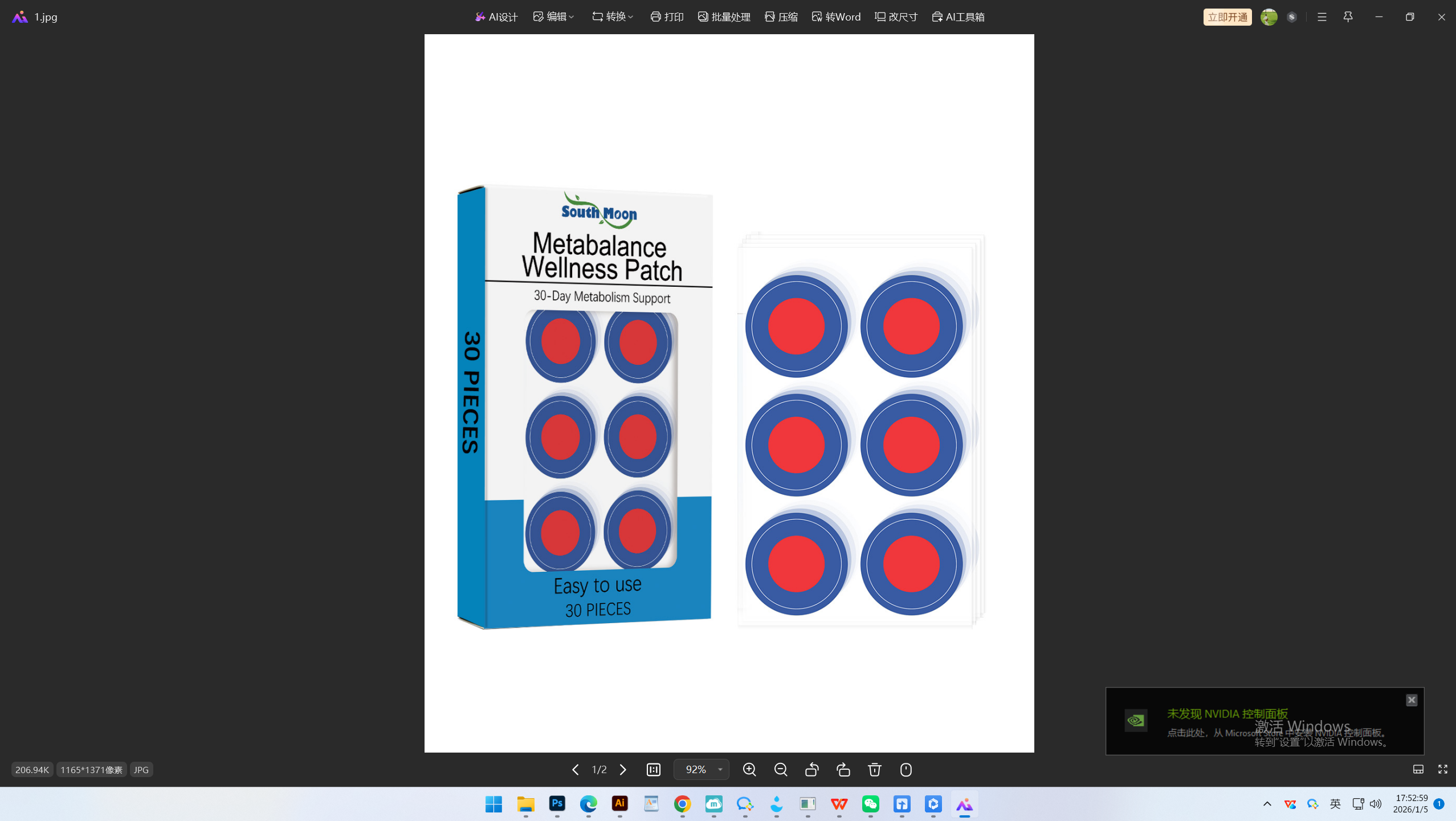Open the notification center badge
Viewport: 1456px width, 821px height.
point(1439,804)
